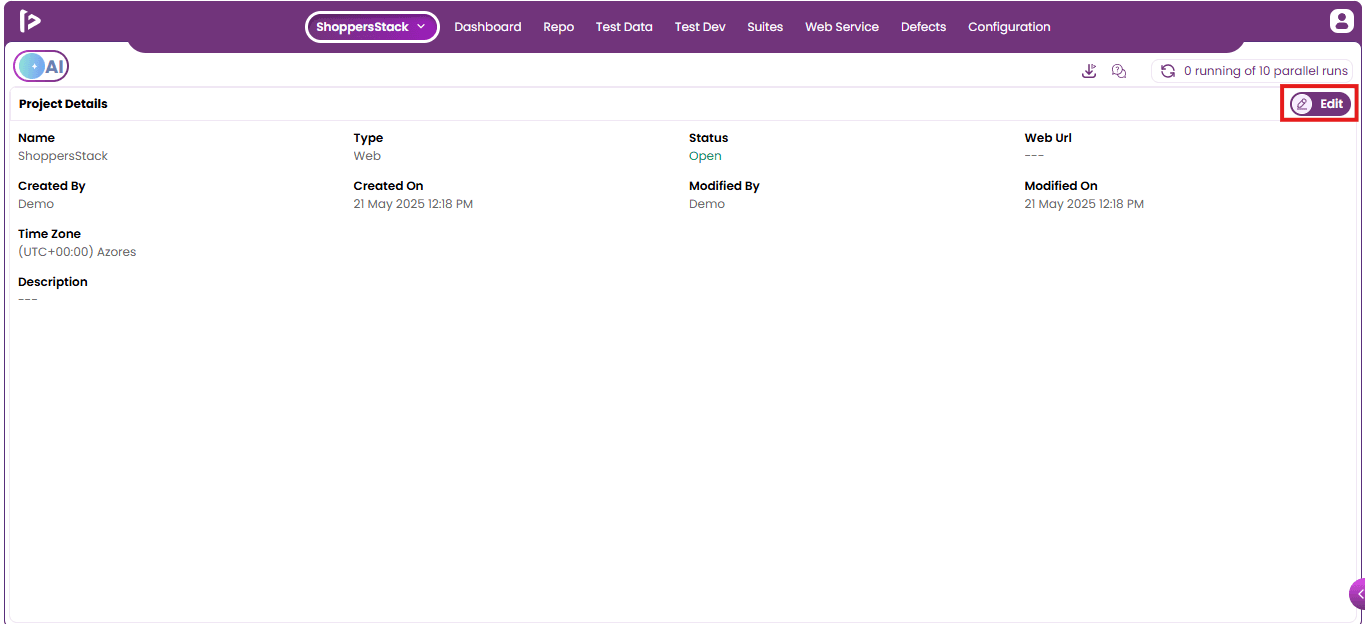Click the Project Details heading
This screenshot has height=624, width=1365.
(x=63, y=104)
